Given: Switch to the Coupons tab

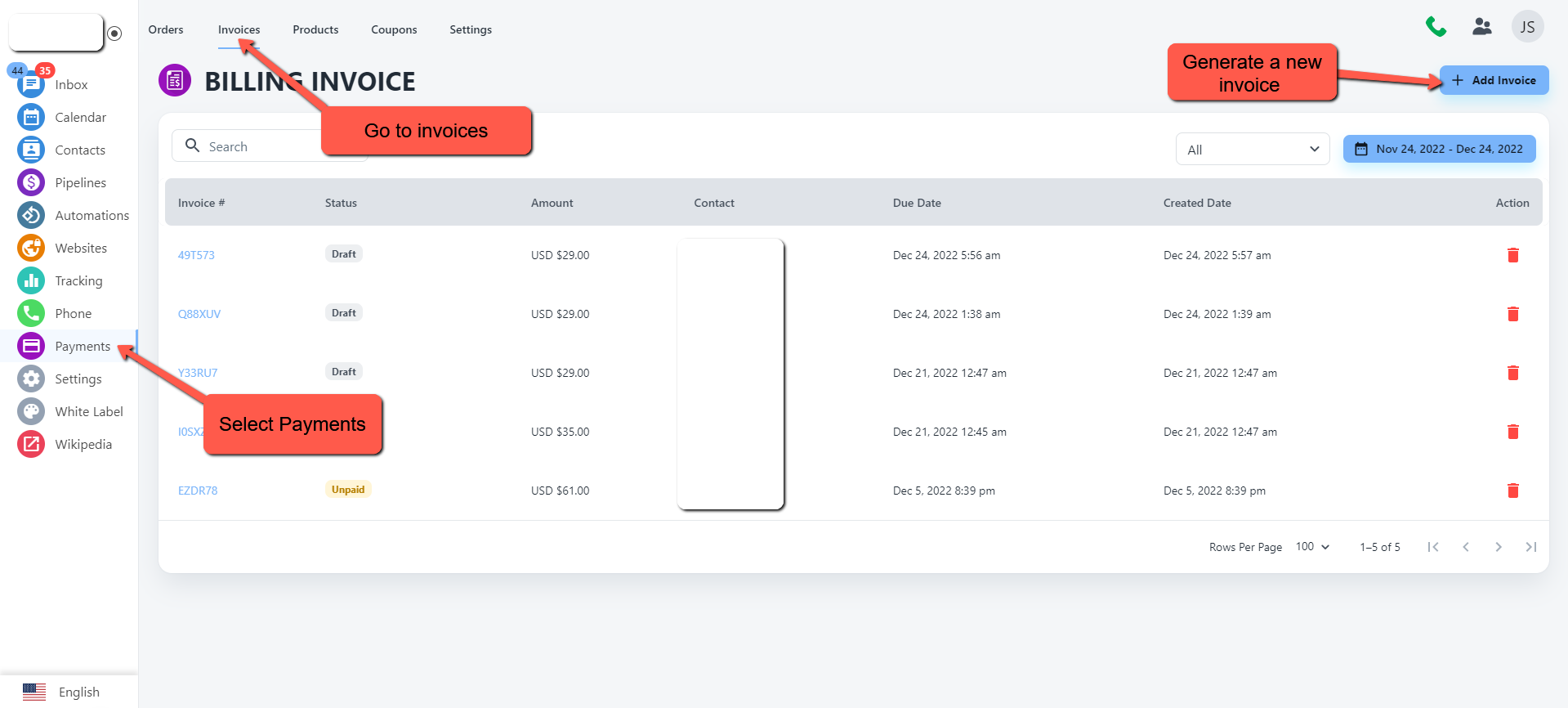Looking at the screenshot, I should (x=394, y=29).
